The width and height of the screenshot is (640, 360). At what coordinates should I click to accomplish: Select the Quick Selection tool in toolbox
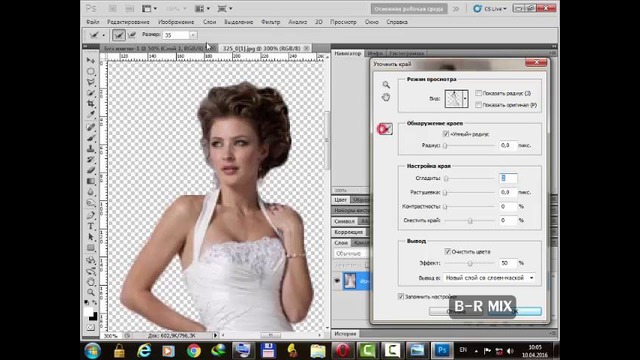(91, 93)
